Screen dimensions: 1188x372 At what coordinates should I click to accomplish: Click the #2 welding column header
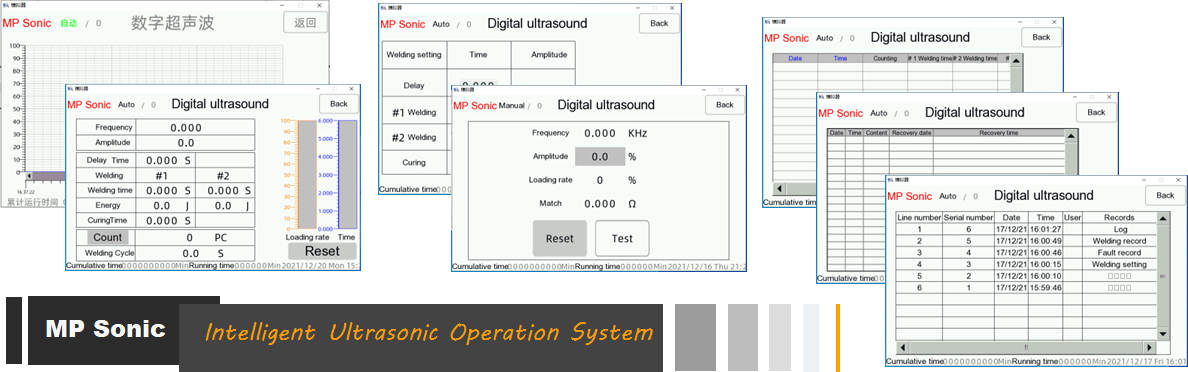point(224,175)
